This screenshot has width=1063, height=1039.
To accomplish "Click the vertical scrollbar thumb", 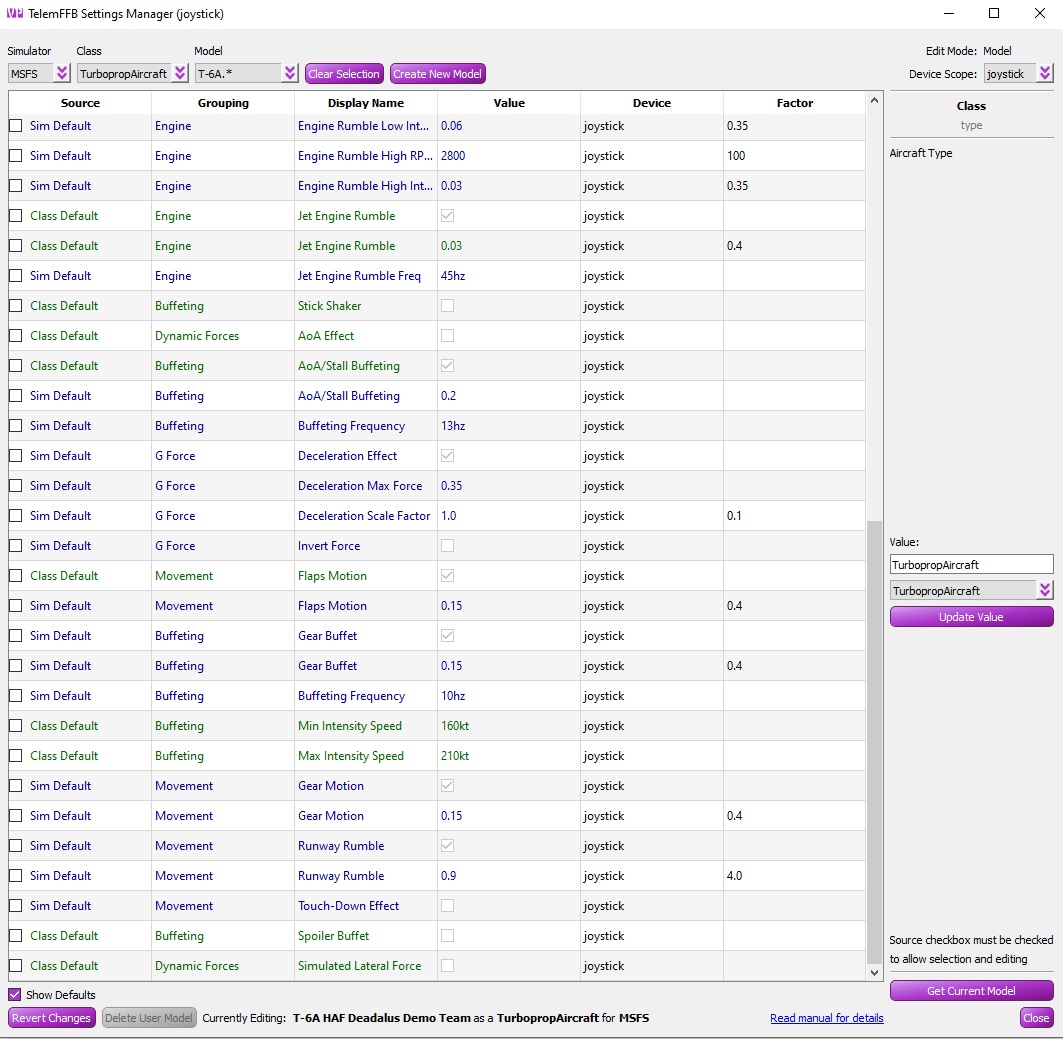I will tap(875, 742).
